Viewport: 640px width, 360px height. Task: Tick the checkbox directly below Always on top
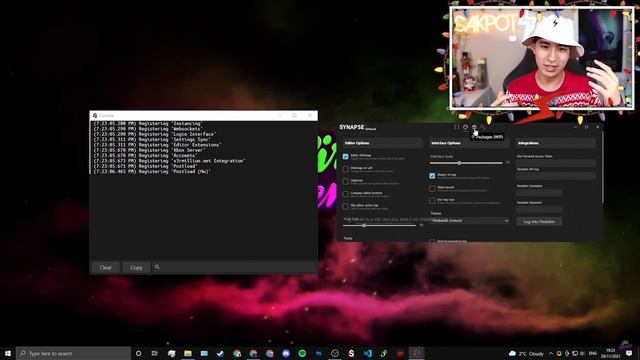pos(432,188)
